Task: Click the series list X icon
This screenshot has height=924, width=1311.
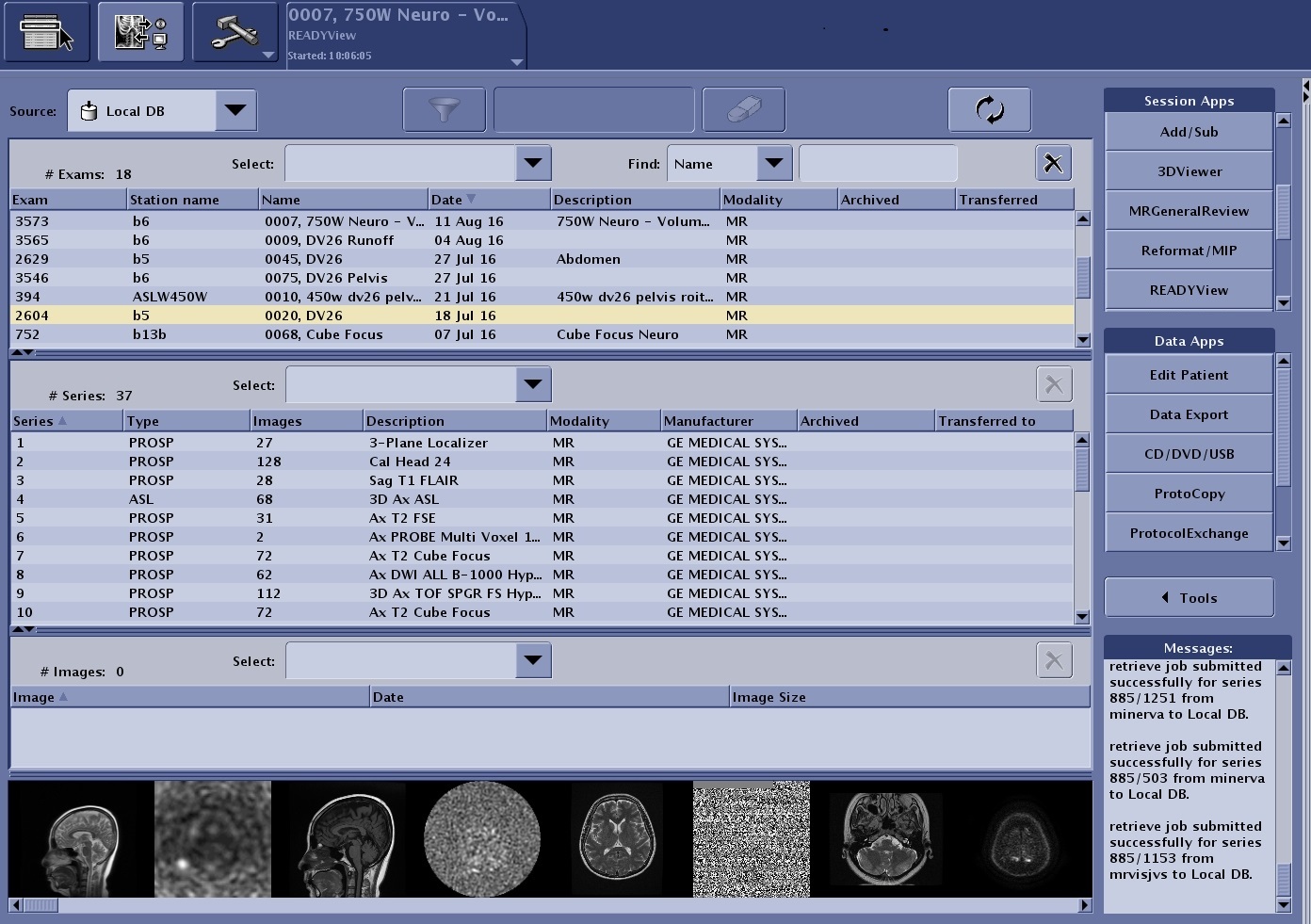Action: [1053, 385]
